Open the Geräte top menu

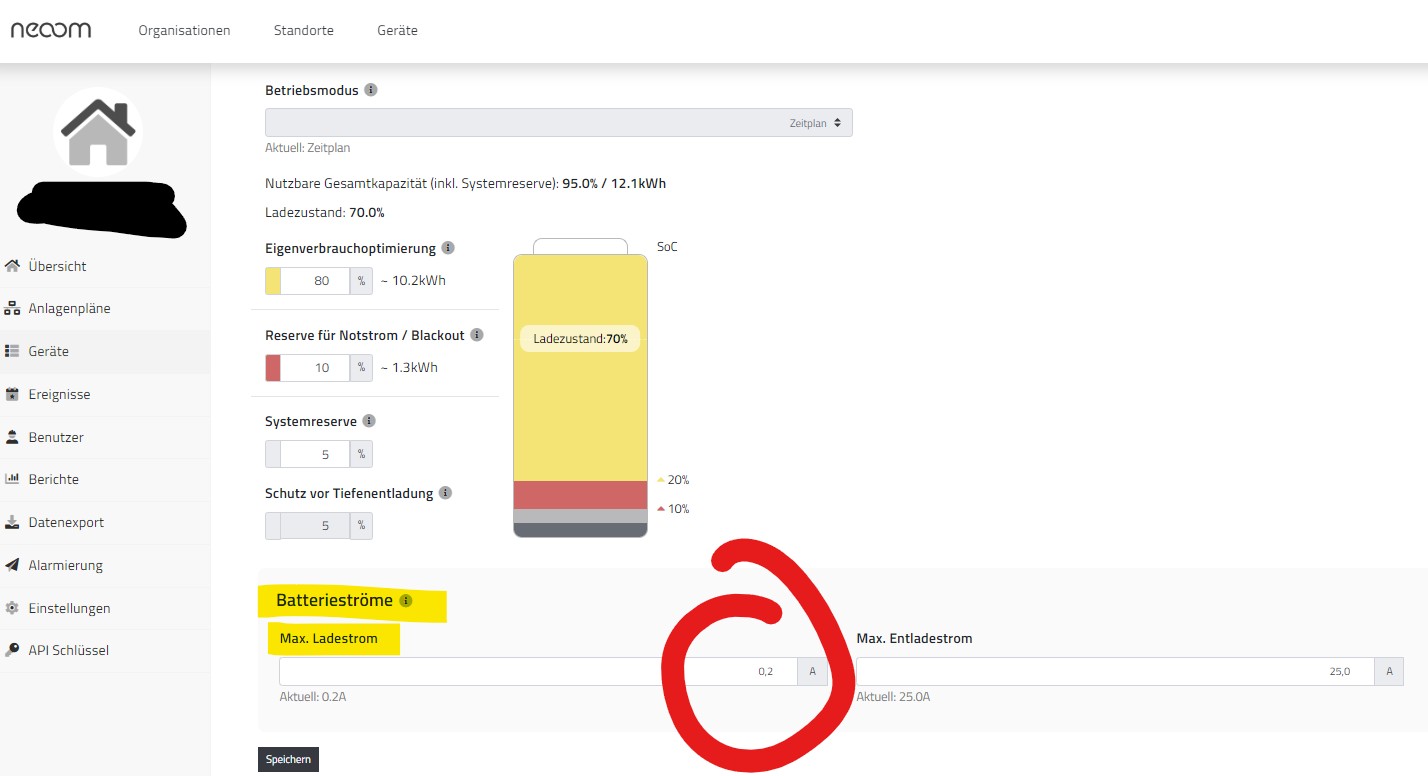[397, 30]
